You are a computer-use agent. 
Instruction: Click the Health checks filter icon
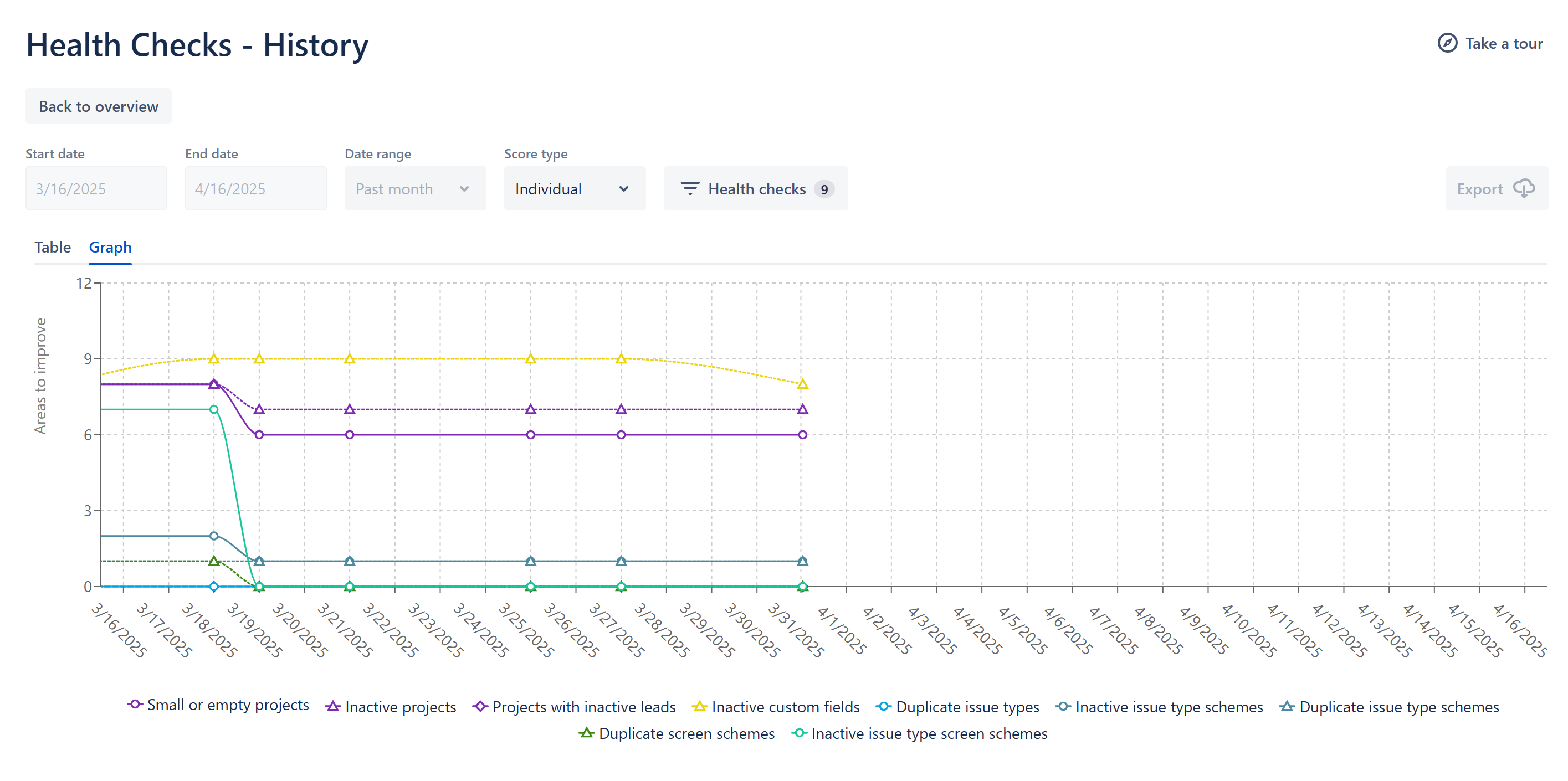[689, 189]
